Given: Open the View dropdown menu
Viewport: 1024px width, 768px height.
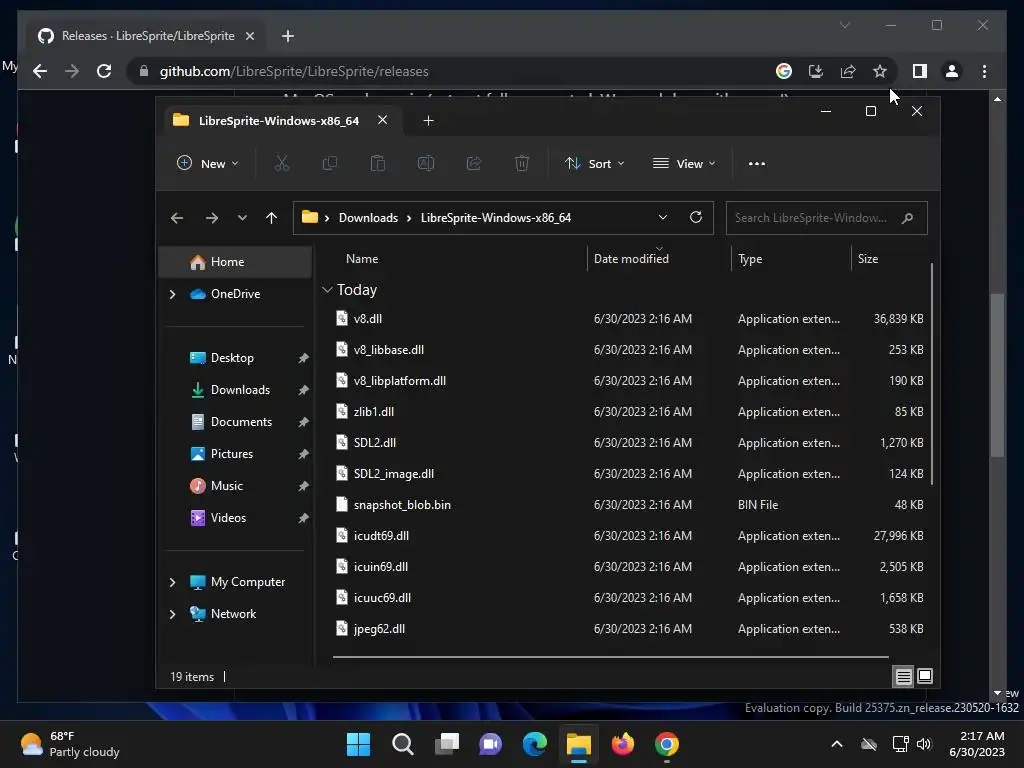Looking at the screenshot, I should 684,163.
